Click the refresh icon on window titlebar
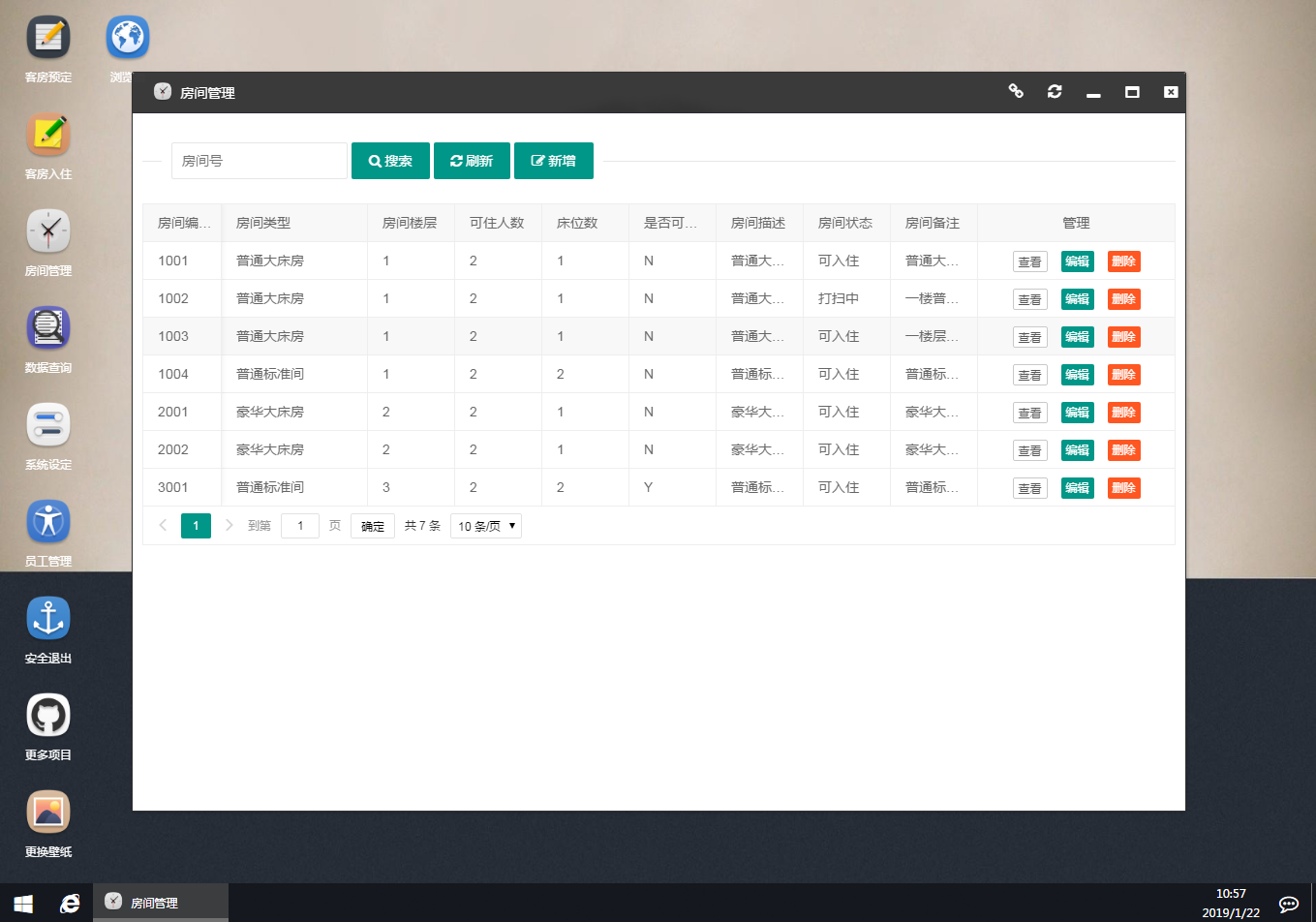1316x922 pixels. [x=1054, y=91]
